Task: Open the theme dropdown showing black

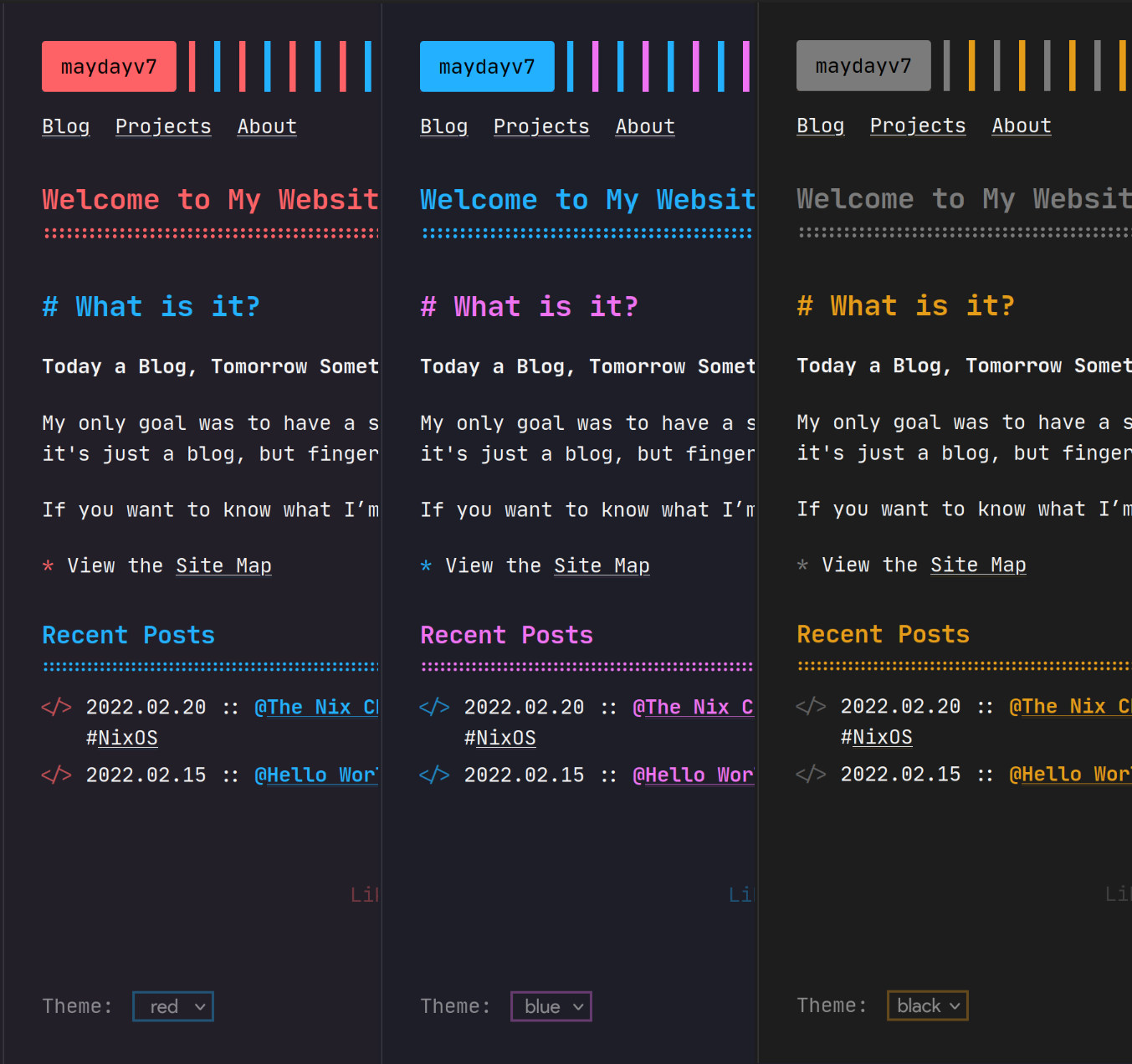Action: point(928,1005)
